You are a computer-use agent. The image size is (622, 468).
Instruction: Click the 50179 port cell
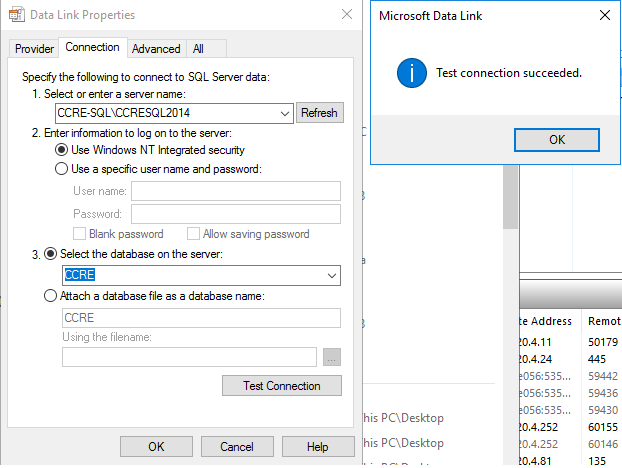pyautogui.click(x=603, y=342)
